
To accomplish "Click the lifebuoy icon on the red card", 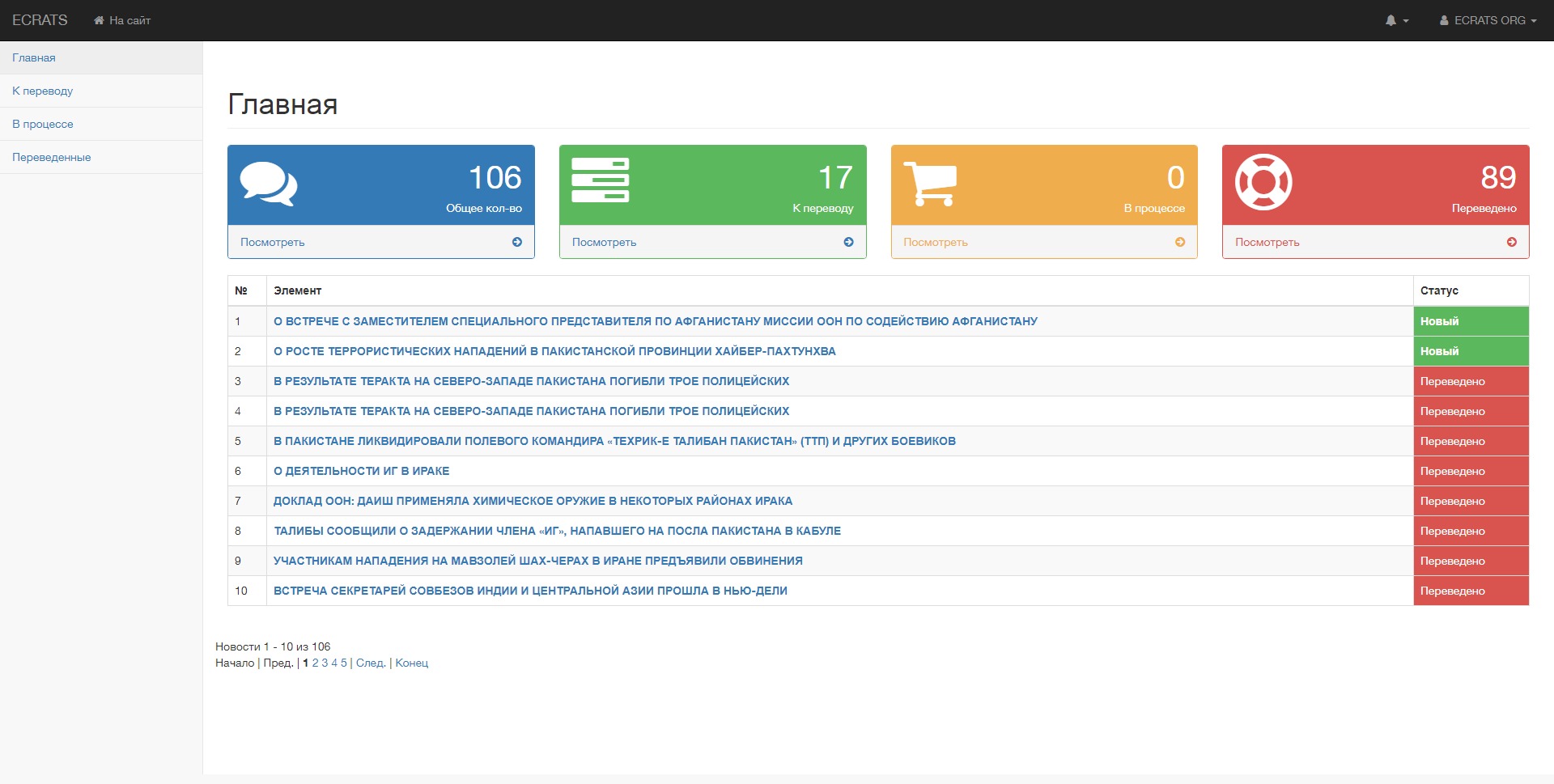I will tap(1263, 182).
